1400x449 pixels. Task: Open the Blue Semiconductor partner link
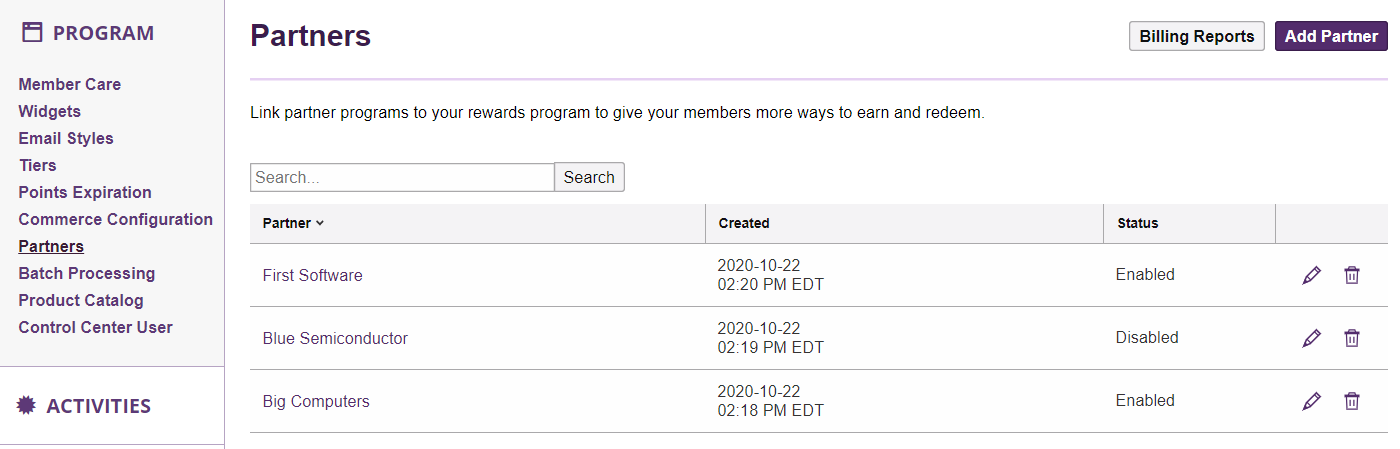click(335, 338)
